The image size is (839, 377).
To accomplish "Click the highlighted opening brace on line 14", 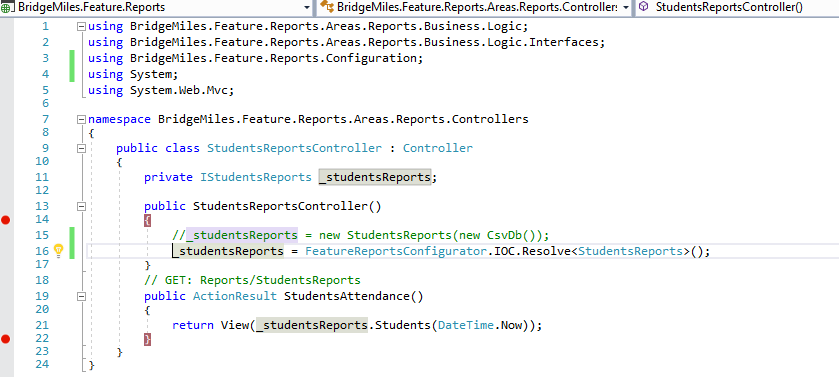I will tap(148, 220).
